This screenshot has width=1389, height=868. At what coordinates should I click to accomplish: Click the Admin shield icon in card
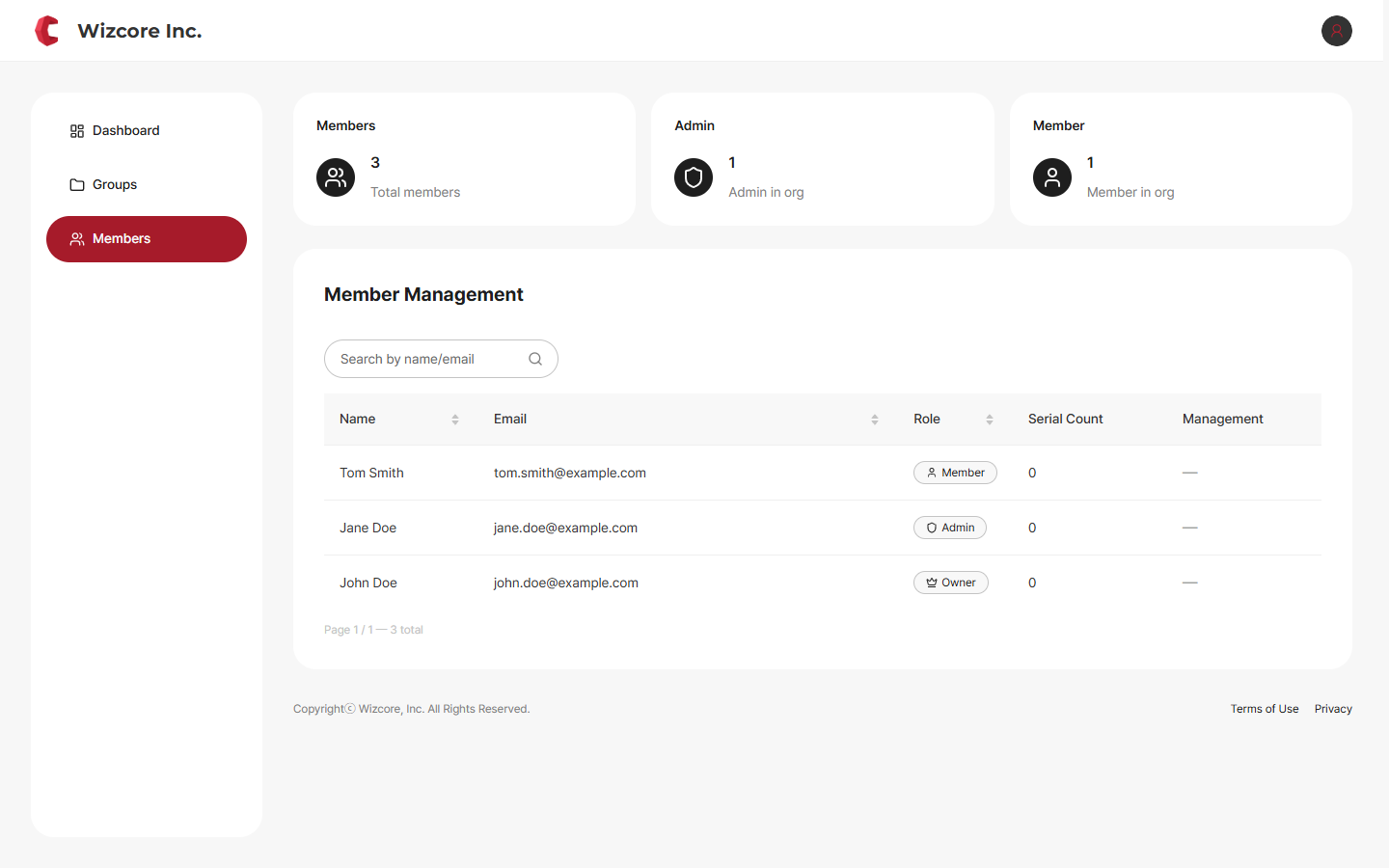[694, 177]
